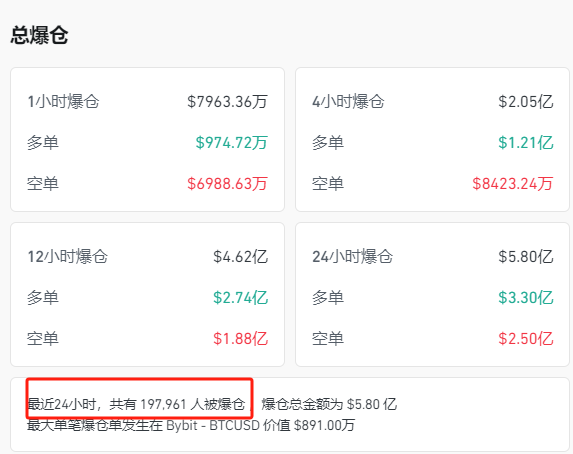This screenshot has height=454, width=573.
Task: Click the green $974.72万 long value
Action: pyautogui.click(x=232, y=143)
